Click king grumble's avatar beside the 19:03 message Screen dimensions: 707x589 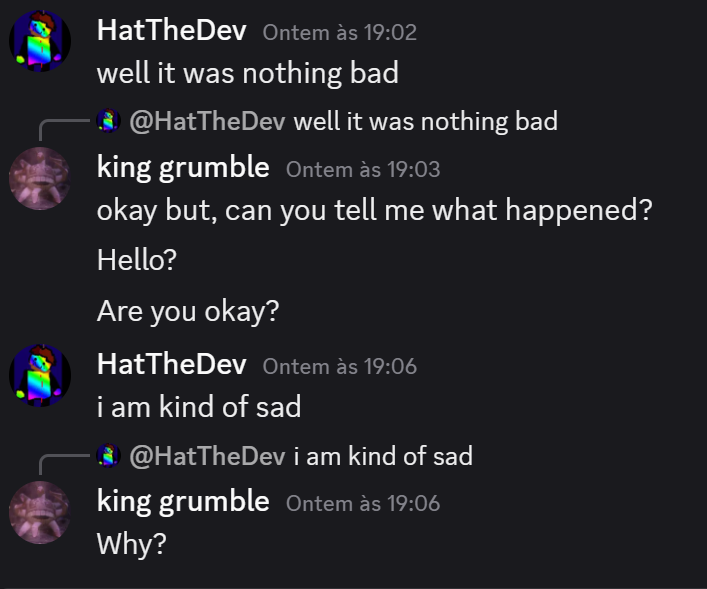click(x=40, y=178)
